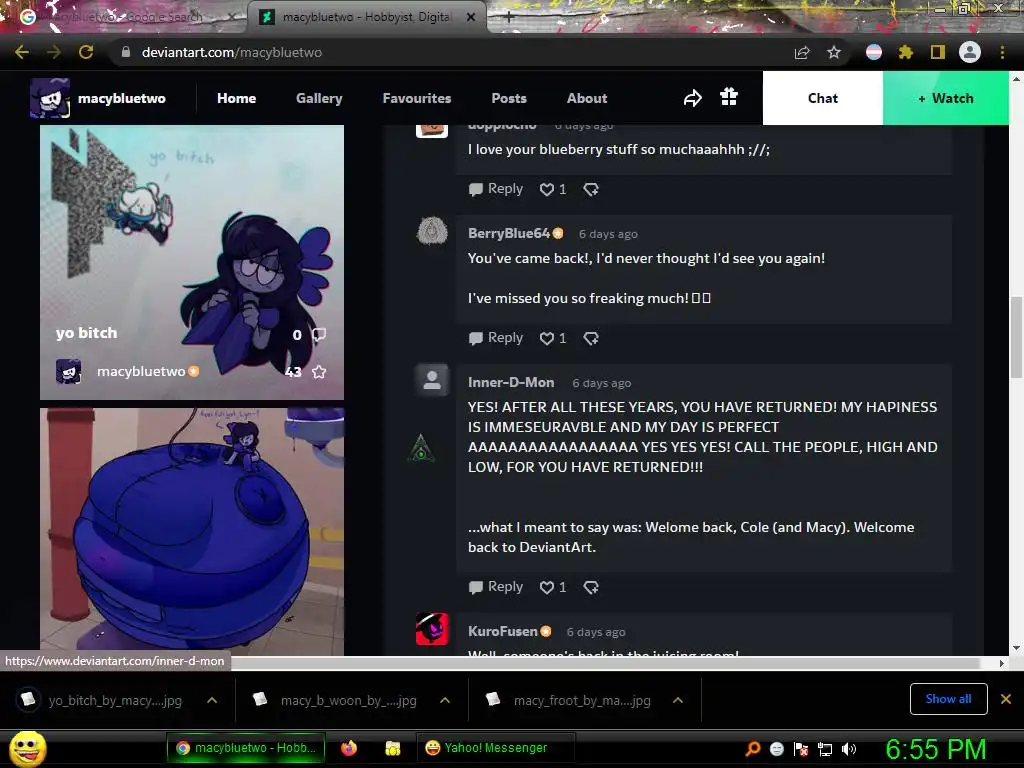Bookmark this page with the star icon
The width and height of the screenshot is (1024, 768).
[834, 52]
